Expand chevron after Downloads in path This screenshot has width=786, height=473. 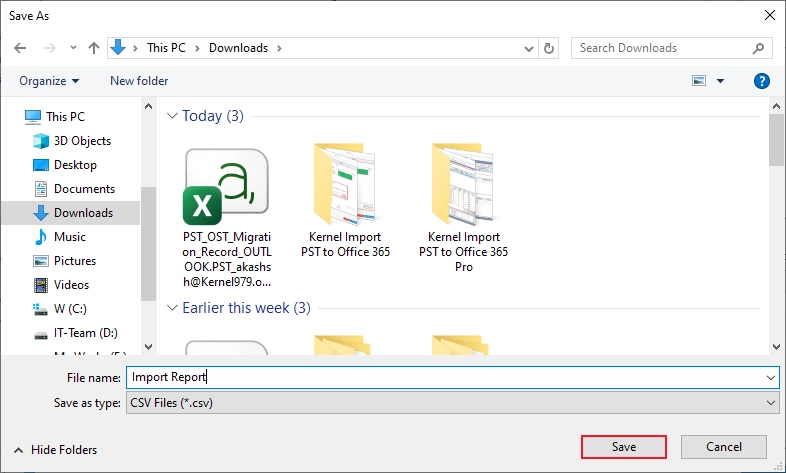(279, 48)
